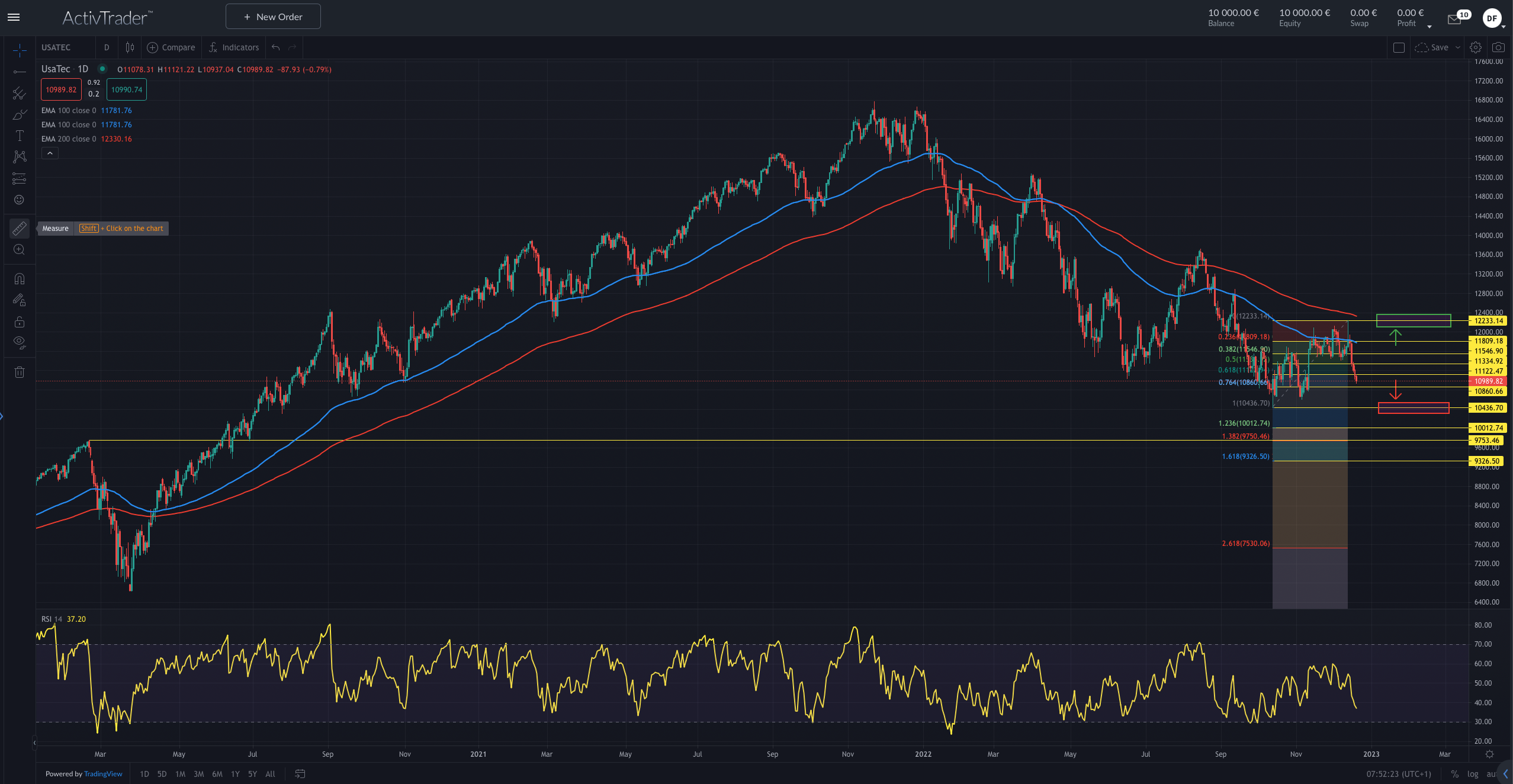Select the zoom-in magnifier tool
1513x784 pixels.
point(20,249)
